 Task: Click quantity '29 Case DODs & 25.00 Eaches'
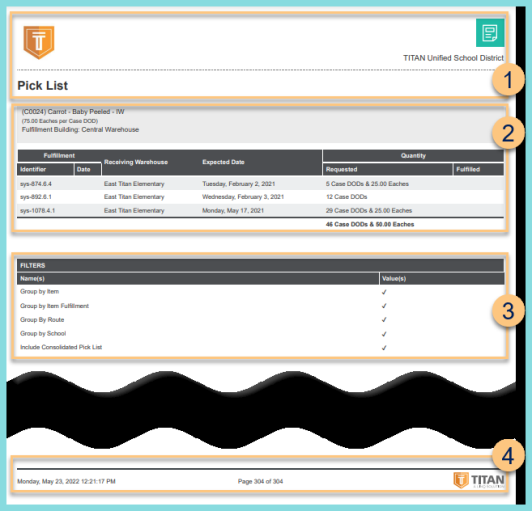tap(369, 211)
